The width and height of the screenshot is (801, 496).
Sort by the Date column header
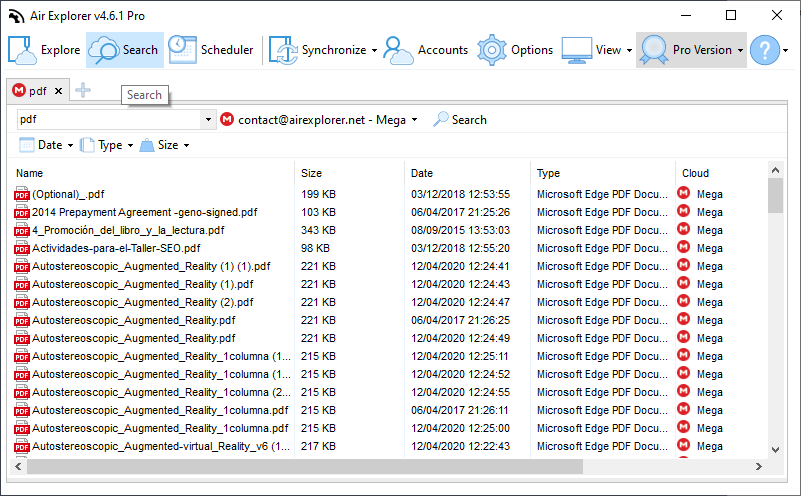click(421, 173)
